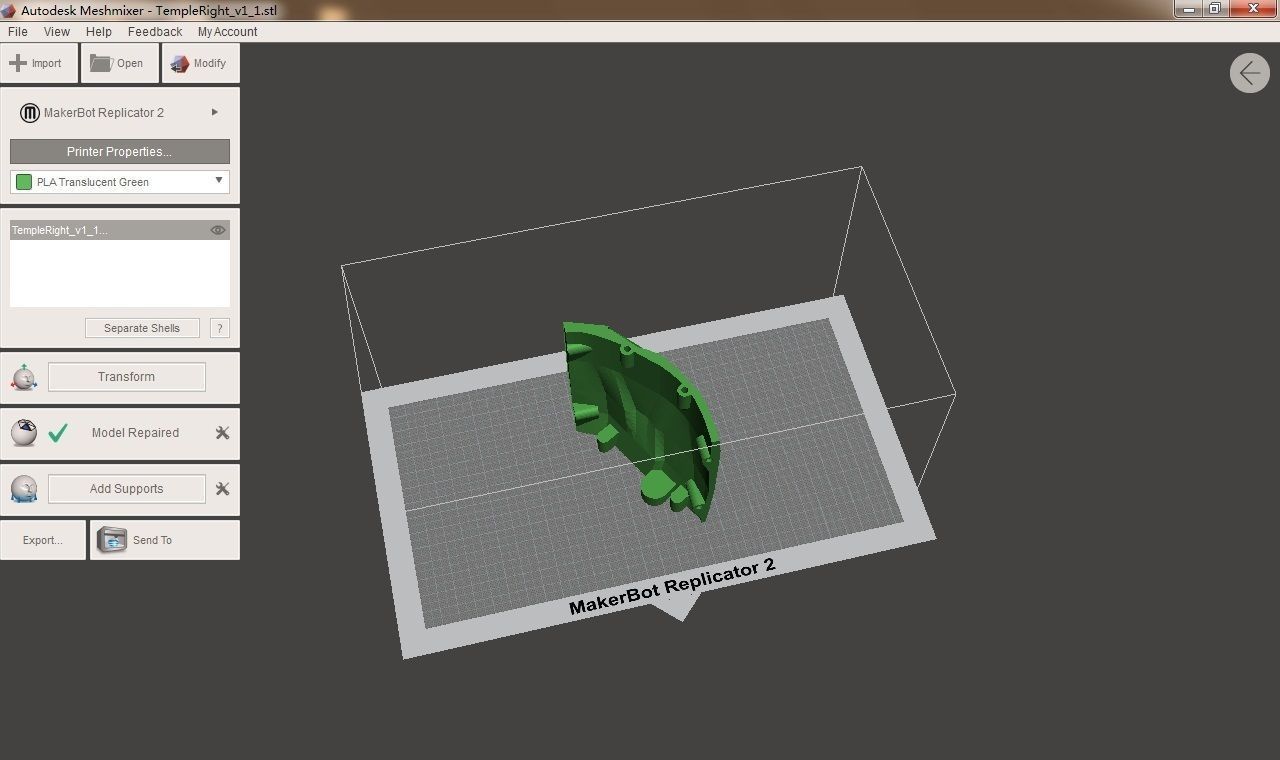Open the Help menu
Screen dimensions: 1280x760
coord(99,32)
